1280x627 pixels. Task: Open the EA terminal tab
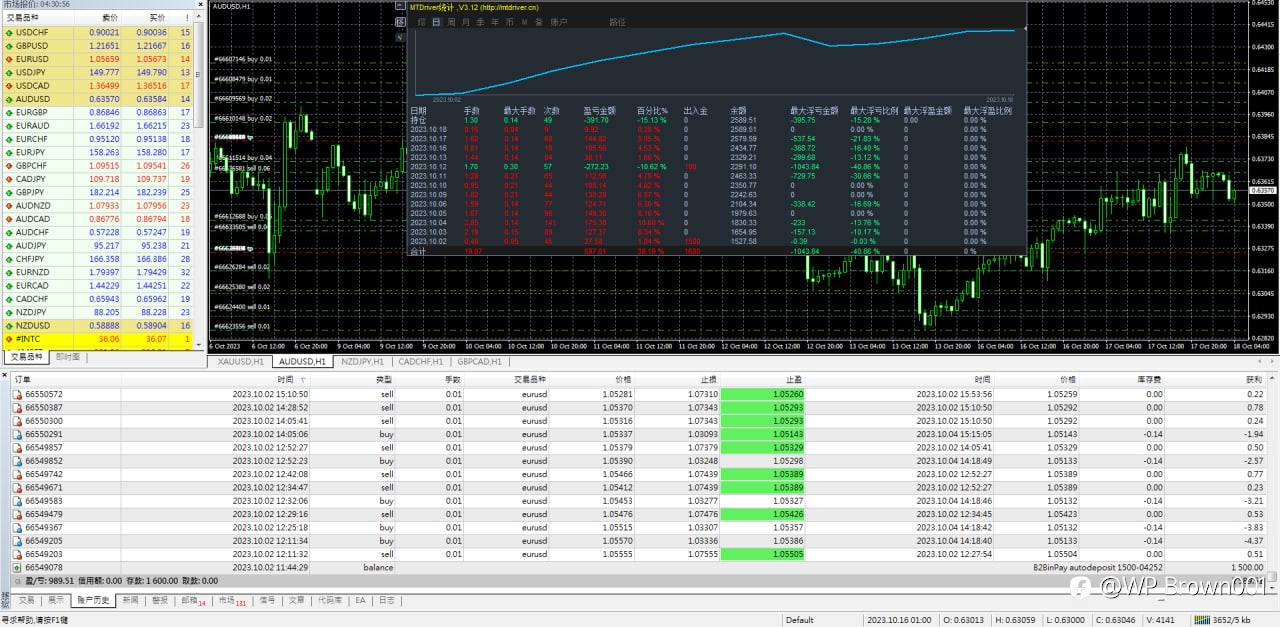click(x=360, y=600)
